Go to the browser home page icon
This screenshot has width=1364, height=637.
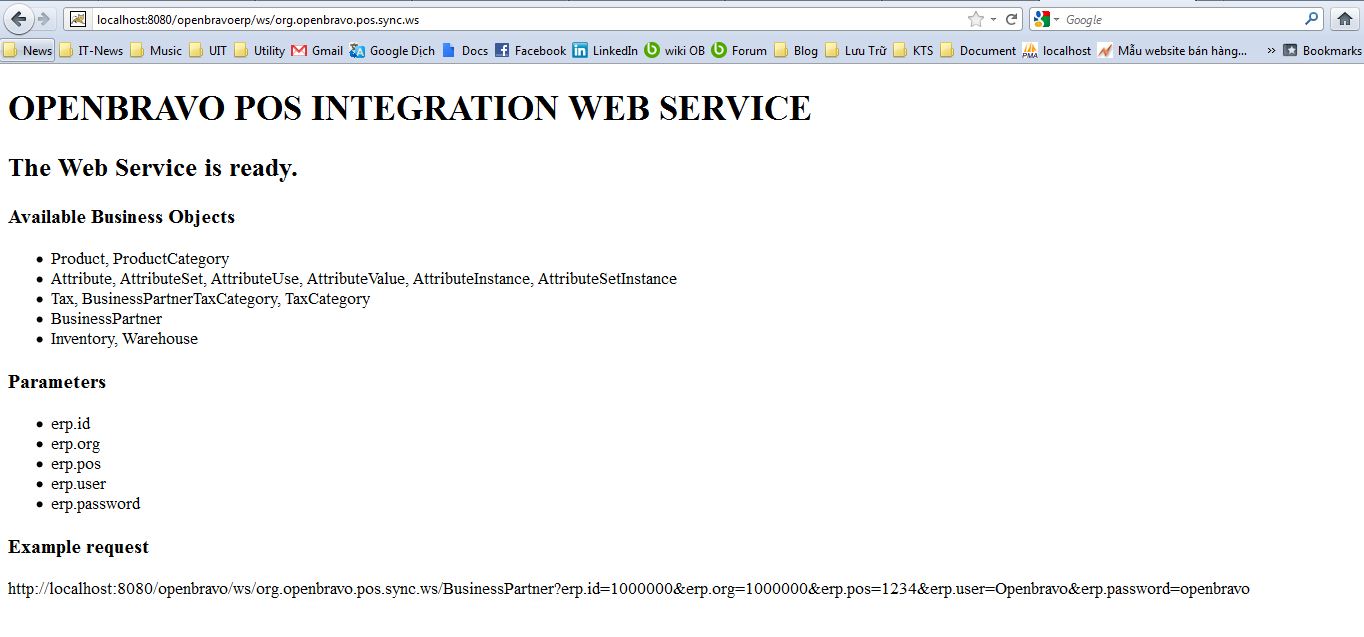point(1345,19)
